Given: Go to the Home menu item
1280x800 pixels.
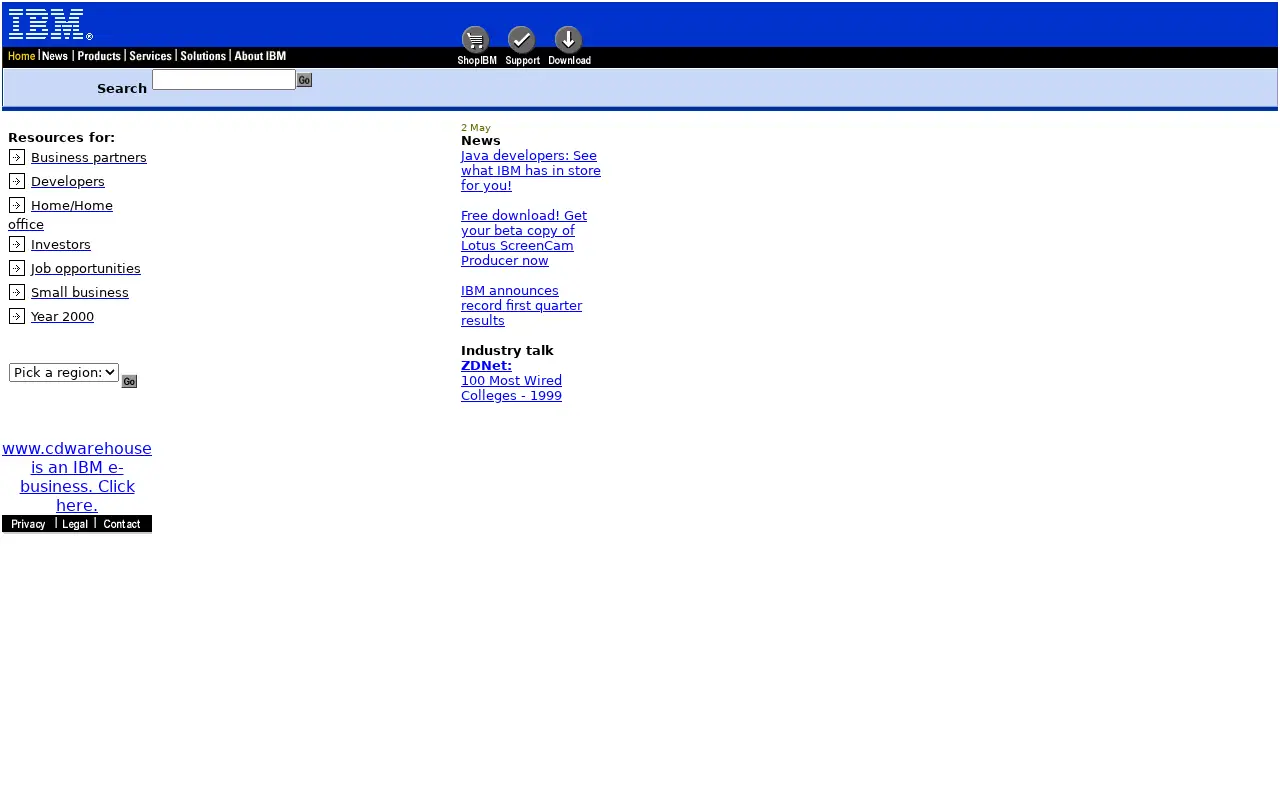Looking at the screenshot, I should [x=22, y=56].
